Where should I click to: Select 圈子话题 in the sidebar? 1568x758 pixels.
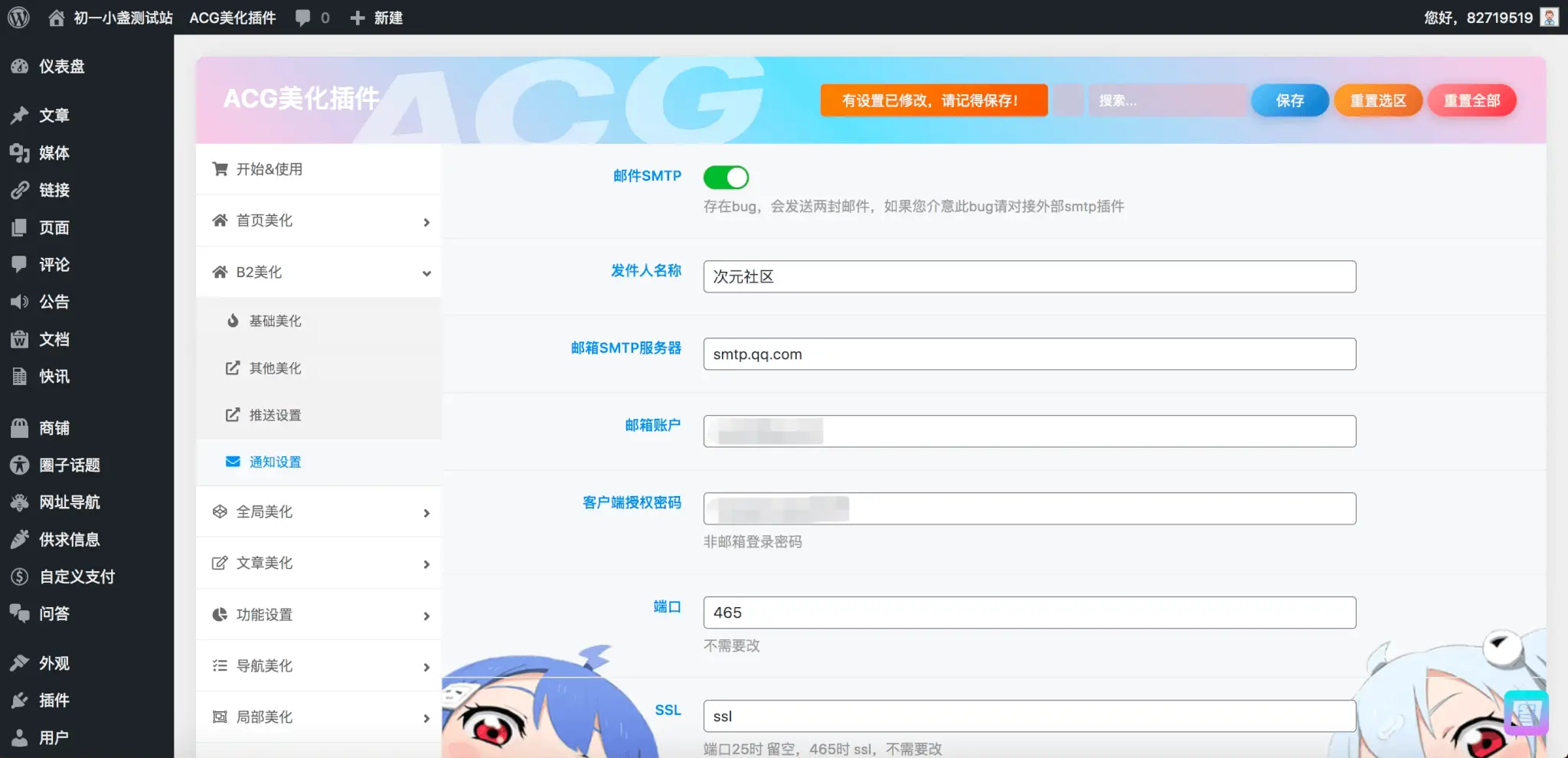point(69,465)
